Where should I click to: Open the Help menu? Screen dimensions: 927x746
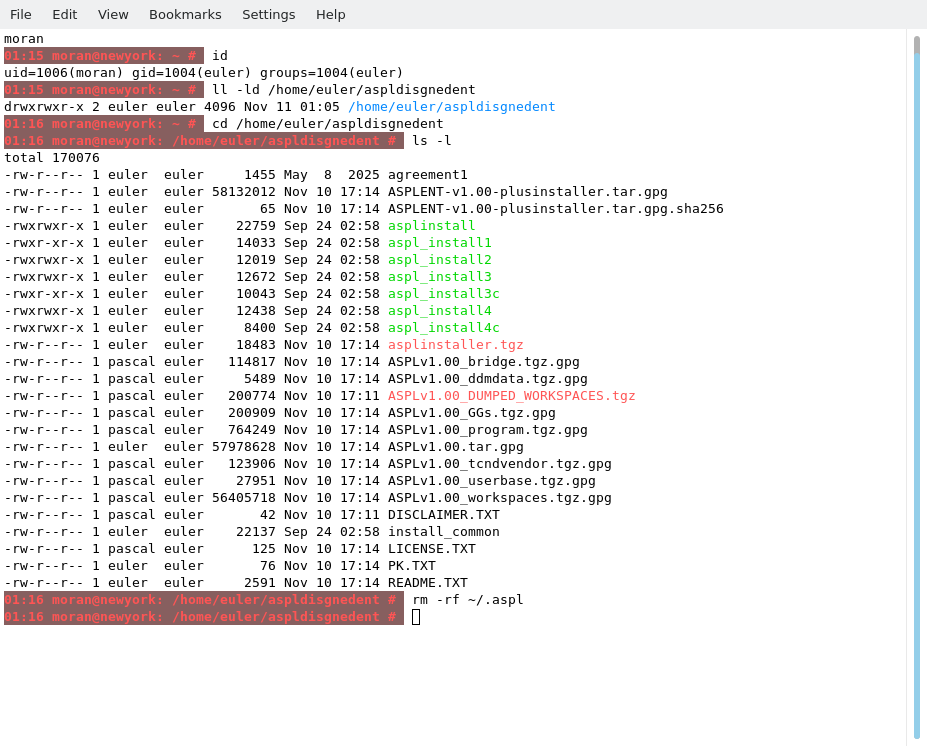[331, 14]
